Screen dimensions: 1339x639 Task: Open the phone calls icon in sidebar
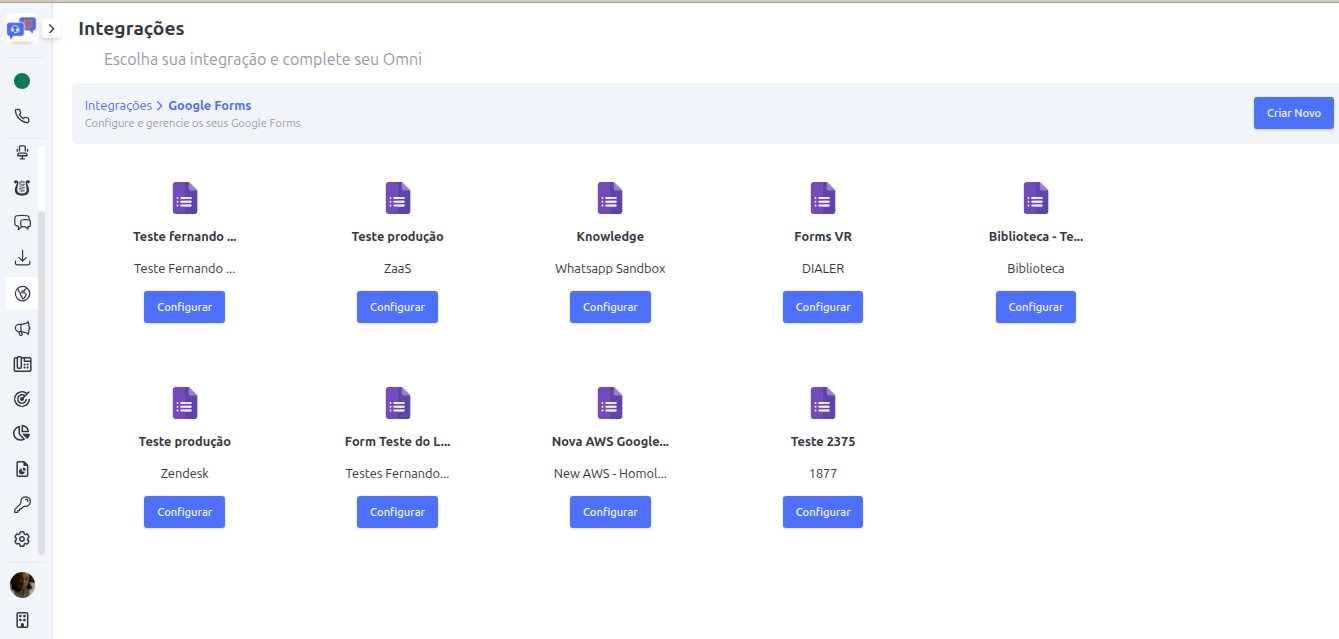[x=21, y=116]
